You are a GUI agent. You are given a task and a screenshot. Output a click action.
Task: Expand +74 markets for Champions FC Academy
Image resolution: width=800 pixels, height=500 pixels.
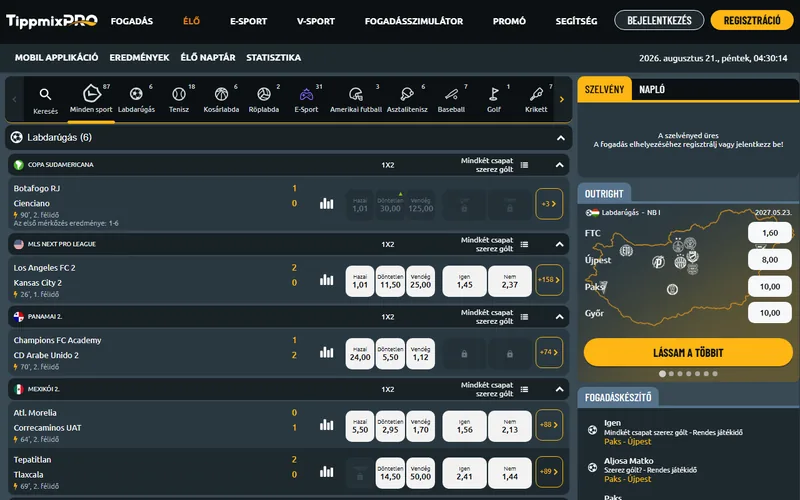[x=549, y=352]
